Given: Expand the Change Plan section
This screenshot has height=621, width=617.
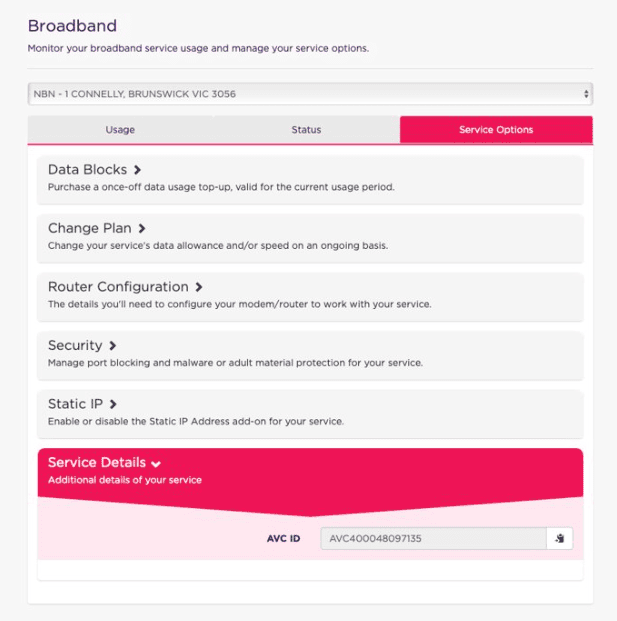Looking at the screenshot, I should (x=90, y=229).
